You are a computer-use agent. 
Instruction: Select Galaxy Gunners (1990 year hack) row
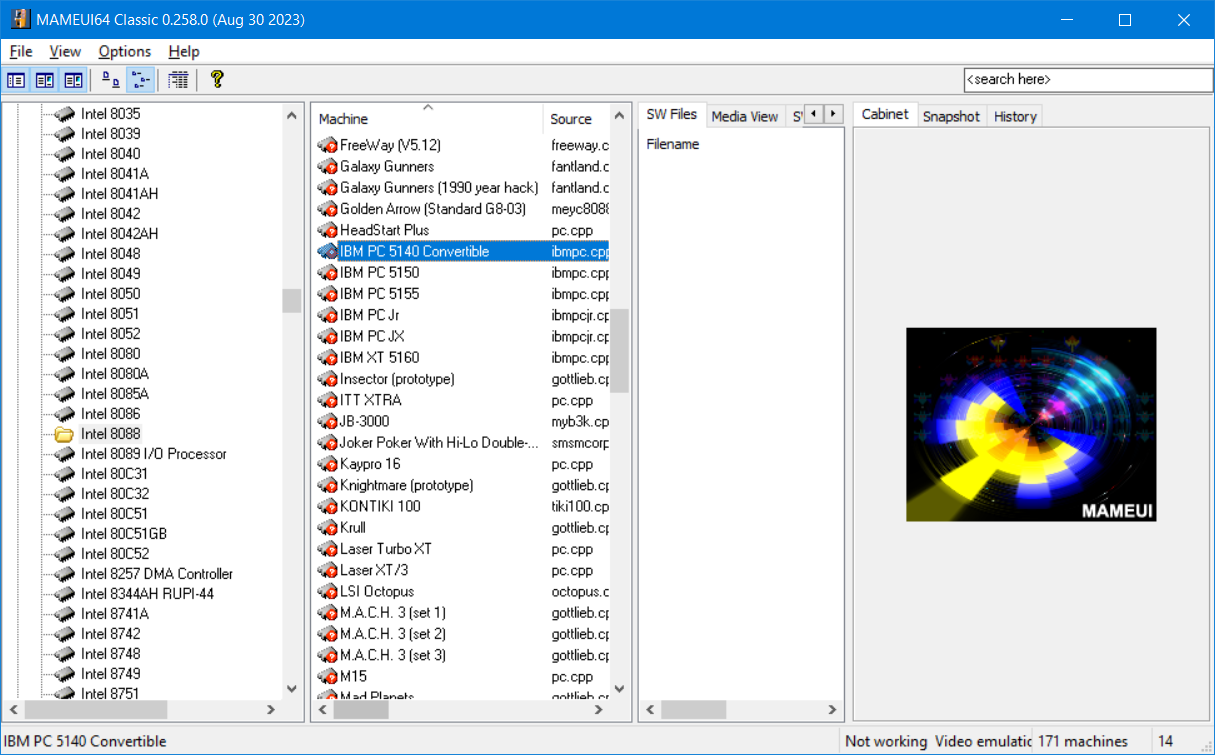(x=461, y=187)
